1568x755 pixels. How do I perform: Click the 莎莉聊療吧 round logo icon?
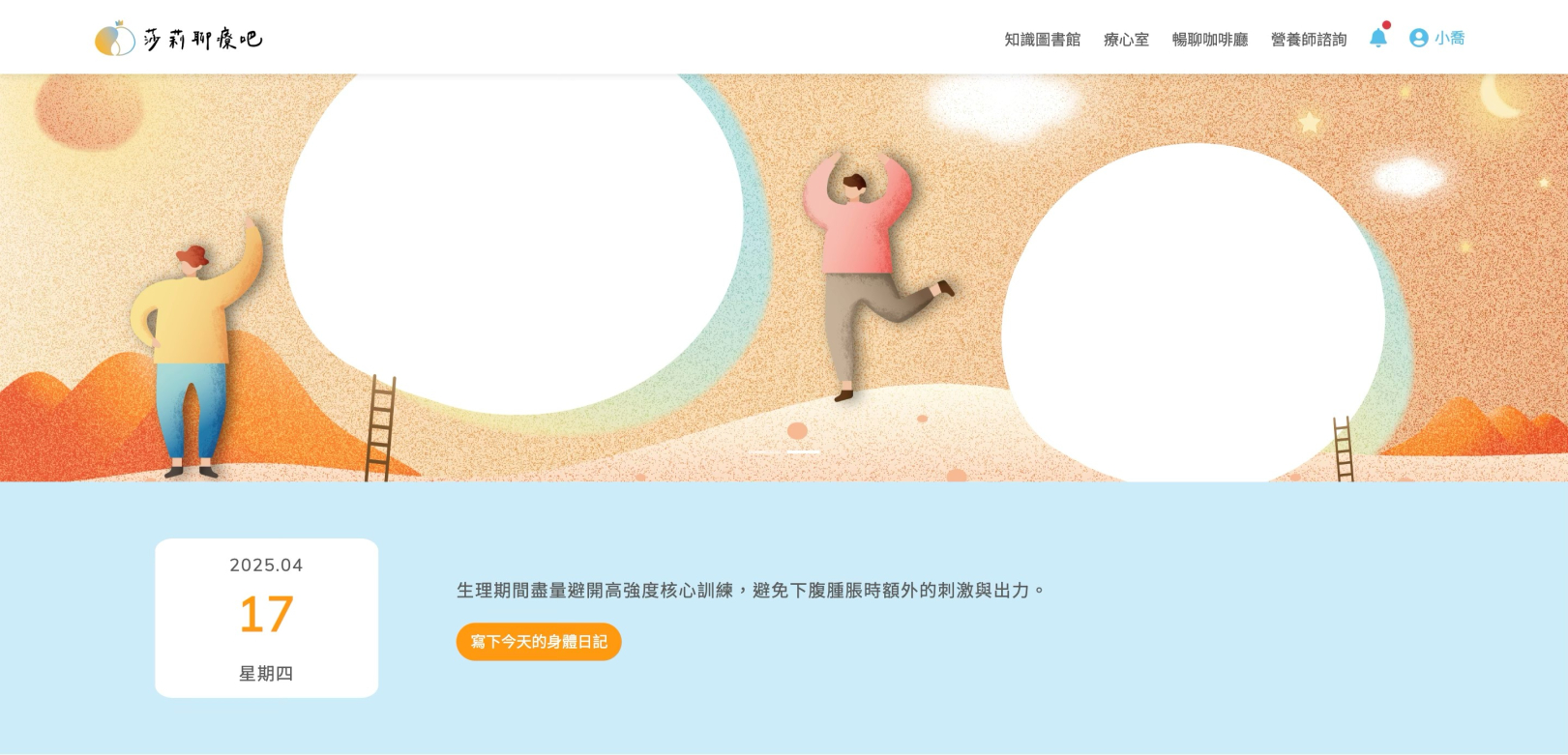point(114,39)
